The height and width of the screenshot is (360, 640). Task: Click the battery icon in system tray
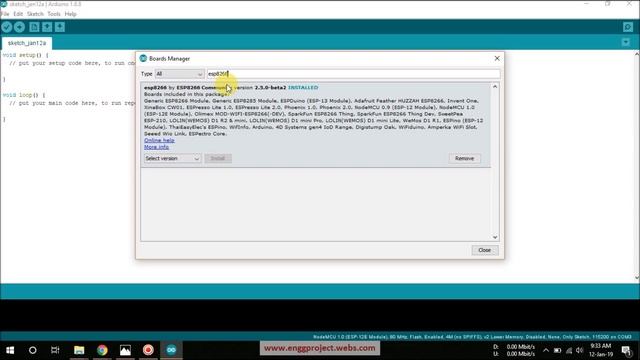[x=557, y=350]
